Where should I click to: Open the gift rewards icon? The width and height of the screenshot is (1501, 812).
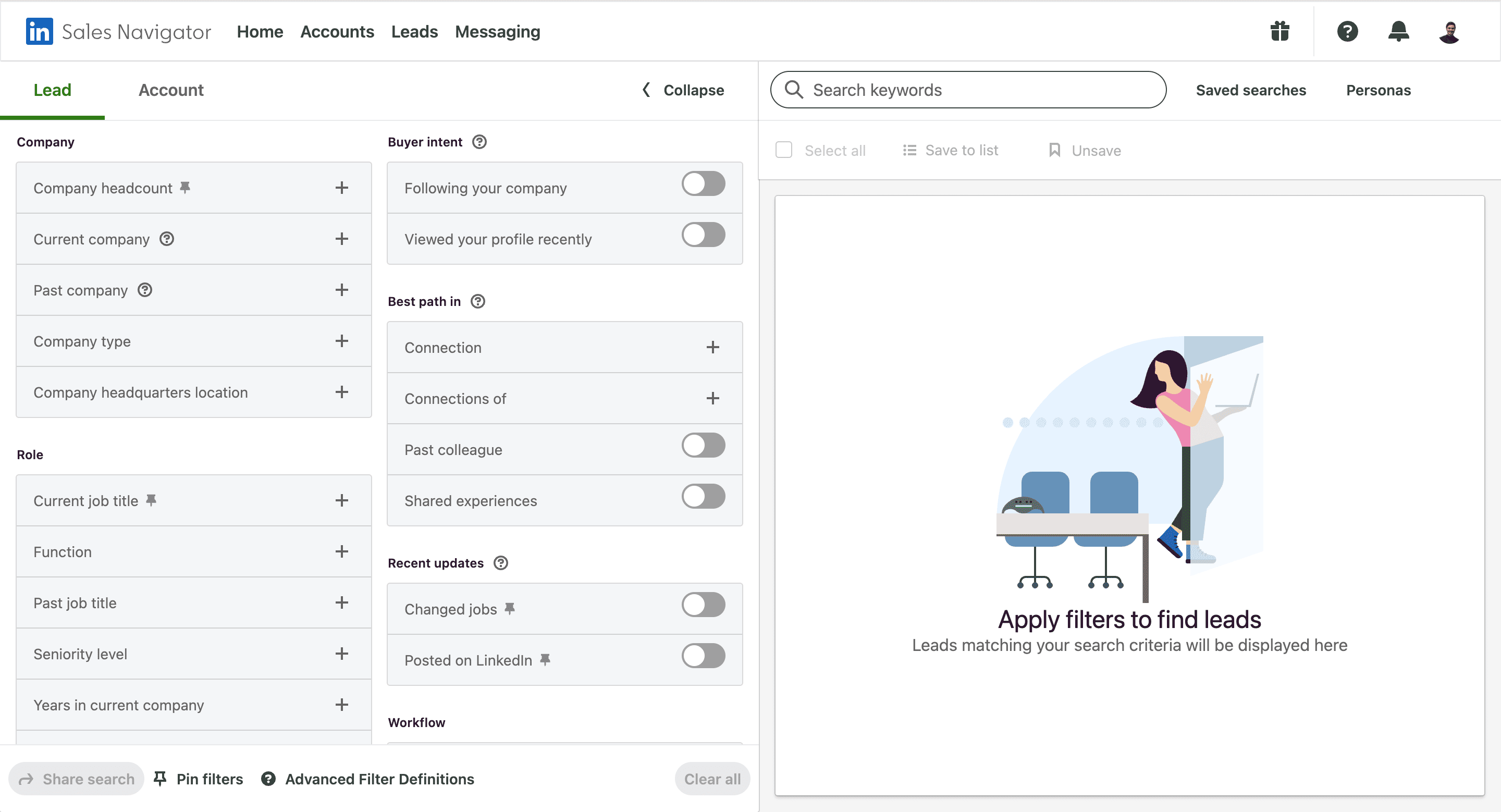coord(1279,31)
